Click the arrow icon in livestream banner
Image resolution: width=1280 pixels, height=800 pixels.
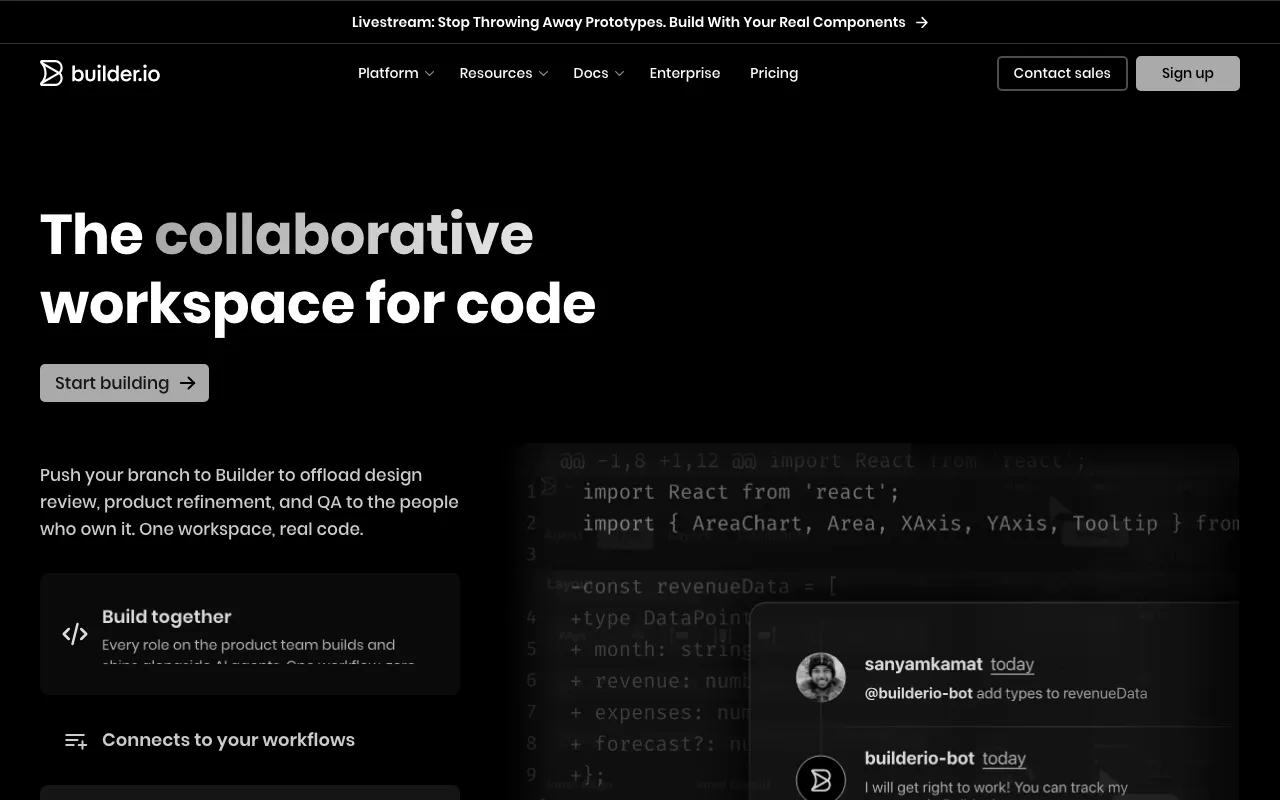pos(922,22)
